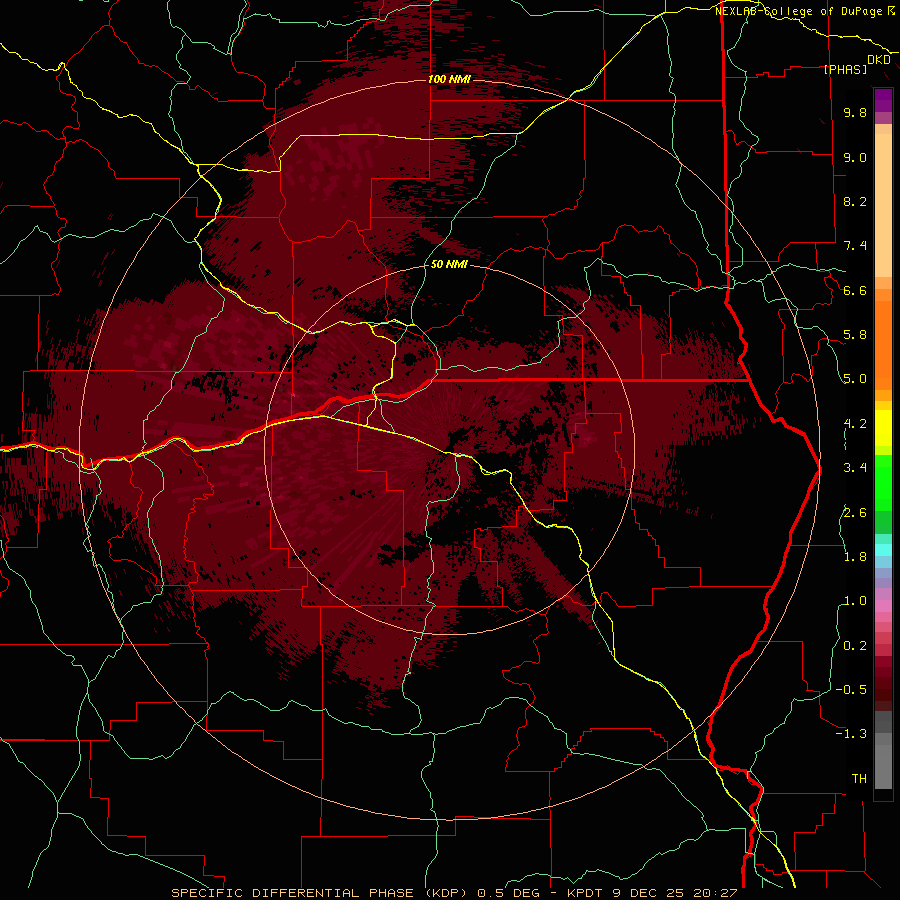Pick the peach segment of the color bar
The image size is (900, 900).
[x=883, y=204]
